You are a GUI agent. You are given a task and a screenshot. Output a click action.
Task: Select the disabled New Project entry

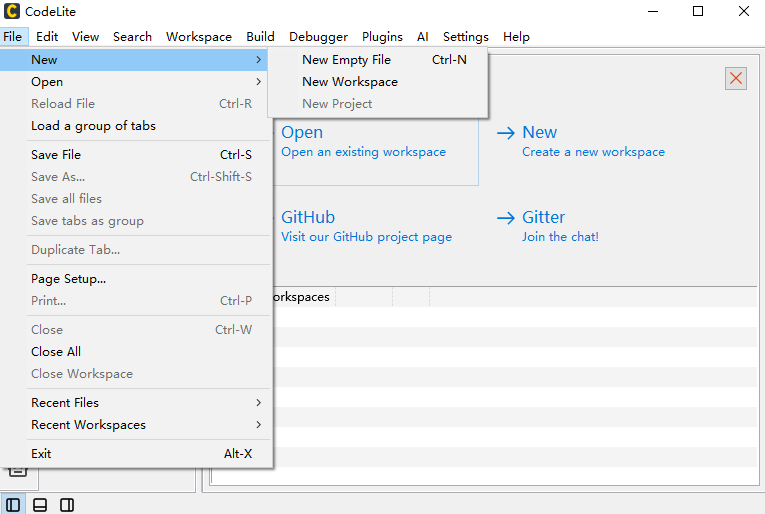(x=378, y=103)
